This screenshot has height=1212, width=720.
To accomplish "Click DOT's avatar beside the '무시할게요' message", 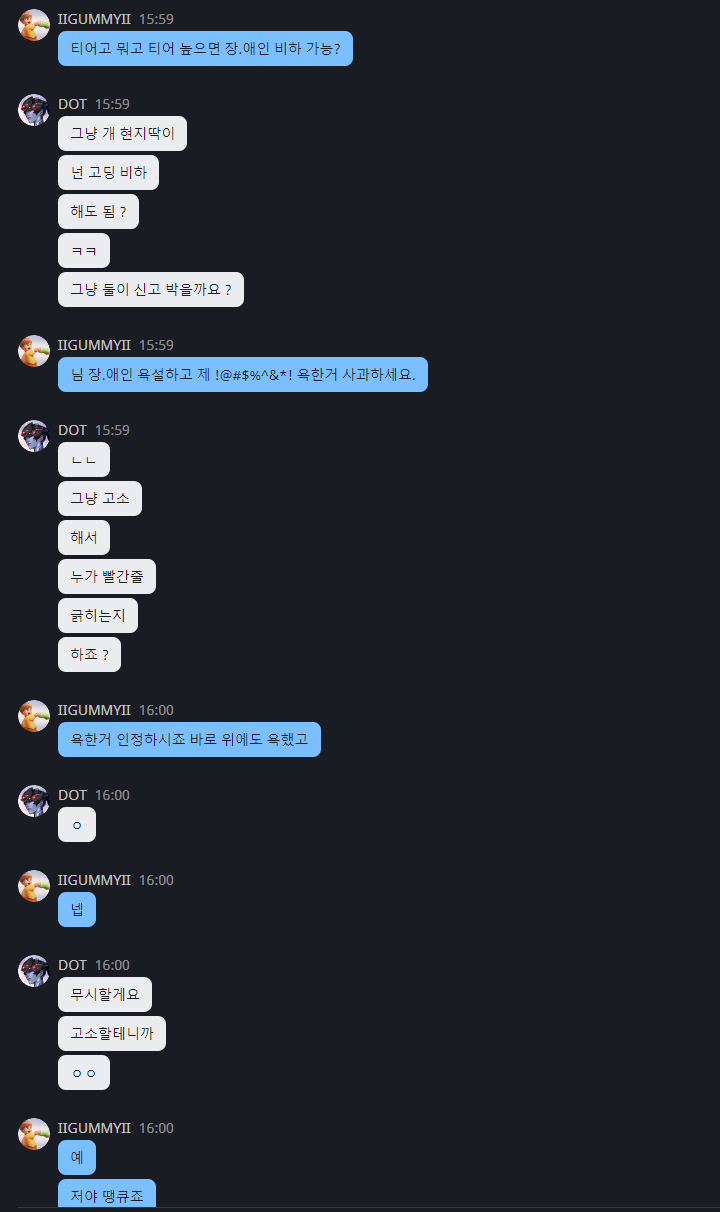I will tap(34, 971).
